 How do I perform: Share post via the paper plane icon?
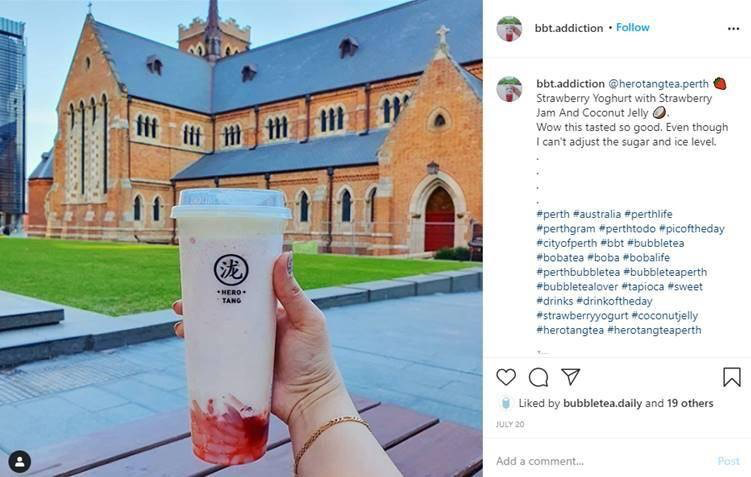[x=571, y=377]
